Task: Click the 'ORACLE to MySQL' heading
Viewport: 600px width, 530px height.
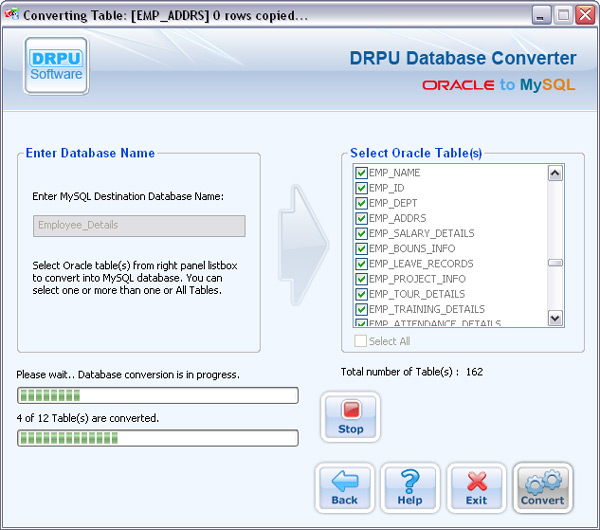Action: [x=499, y=85]
